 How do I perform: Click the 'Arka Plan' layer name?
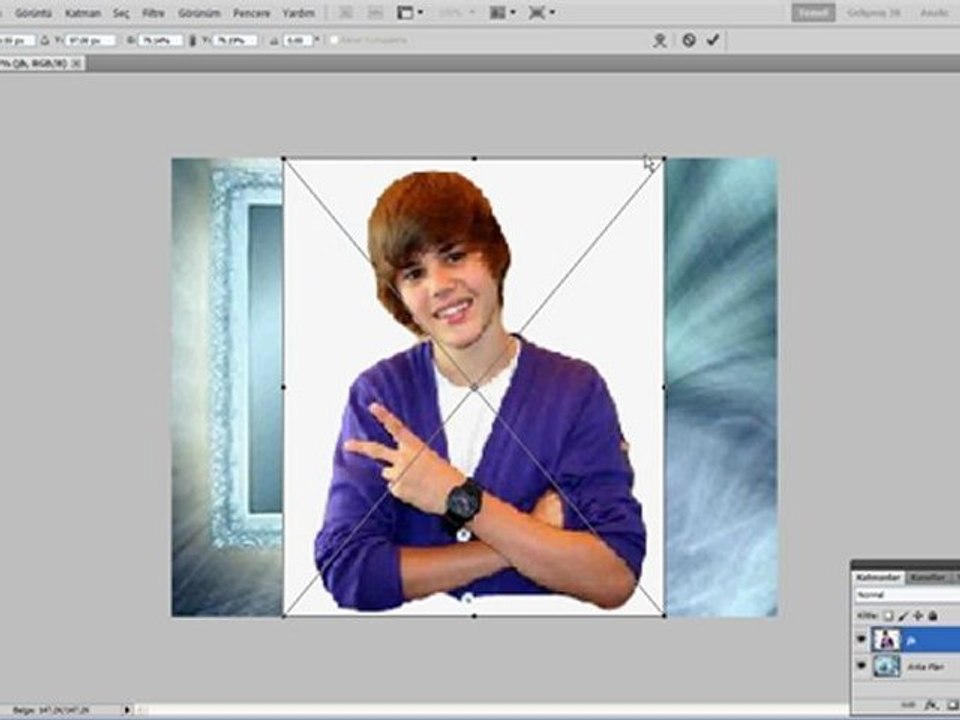924,666
